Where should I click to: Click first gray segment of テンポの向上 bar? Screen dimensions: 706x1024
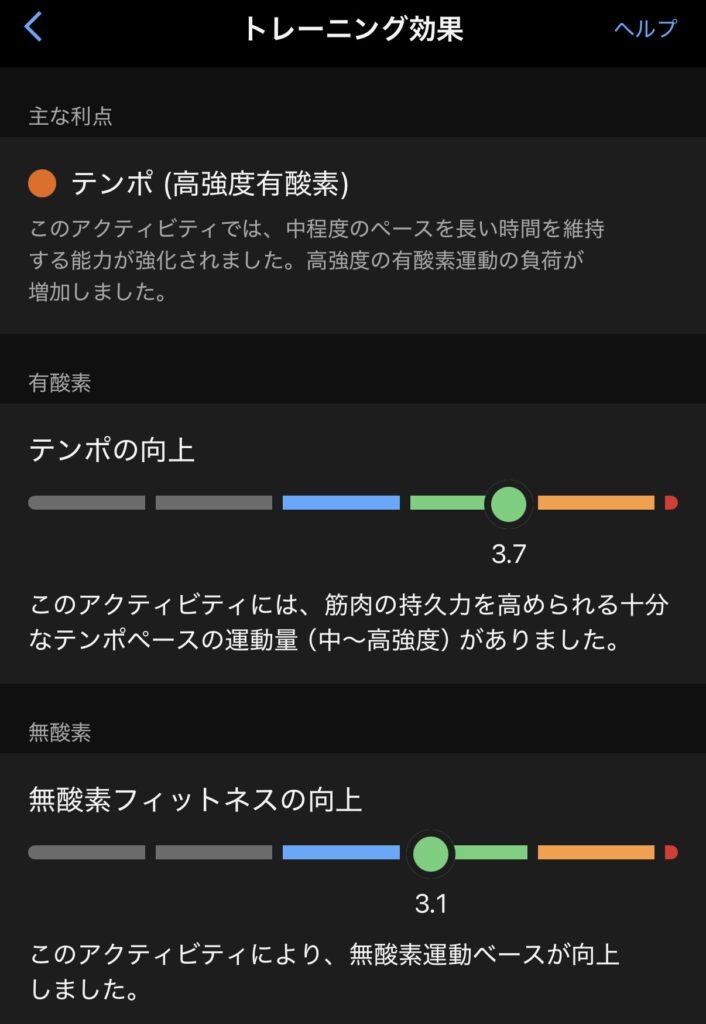pos(87,503)
